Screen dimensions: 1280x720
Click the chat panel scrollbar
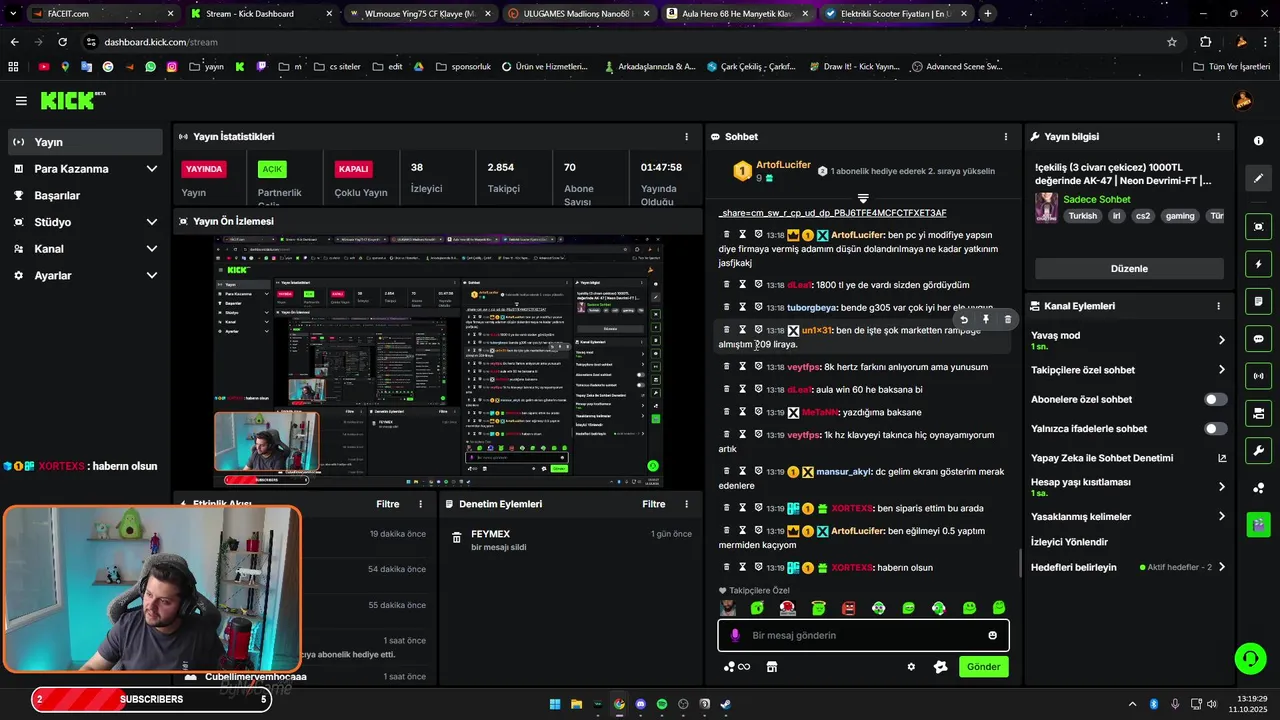(x=1020, y=562)
